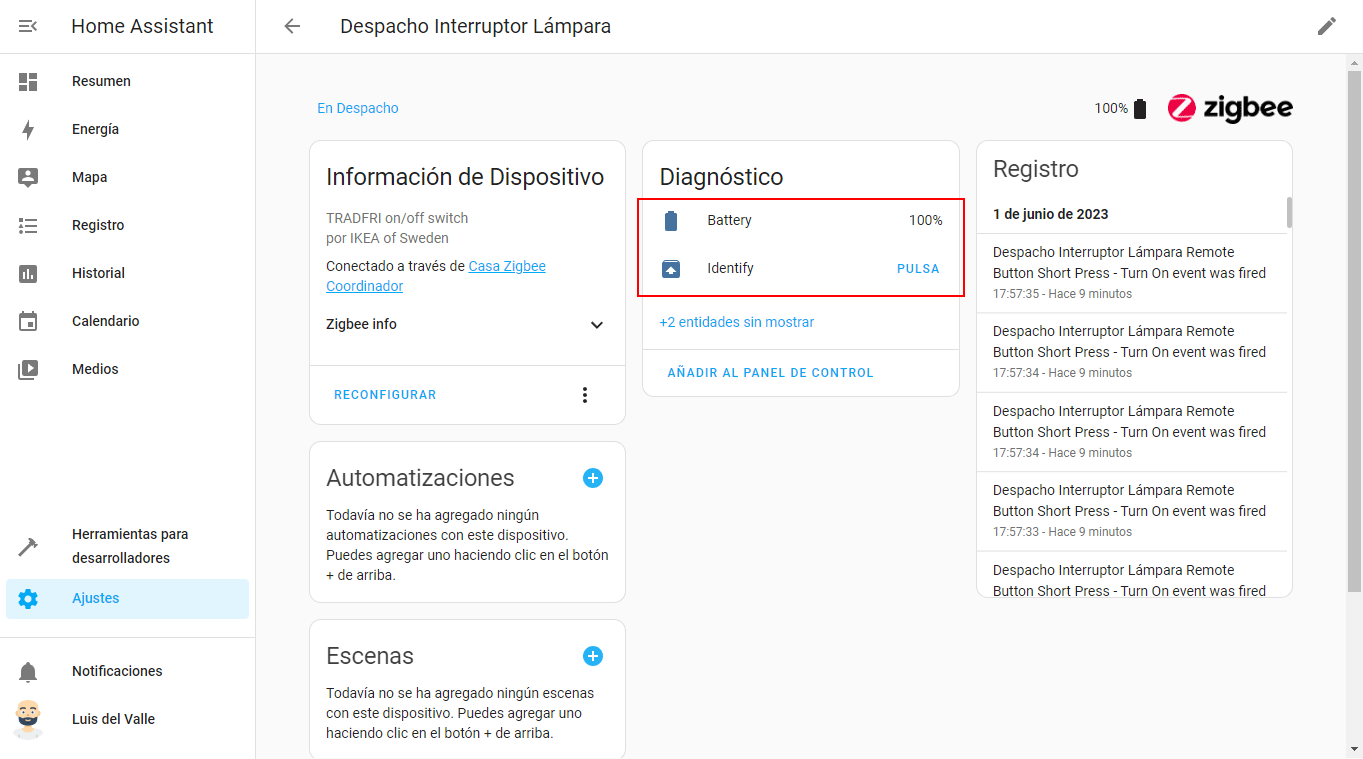
Task: Show the +2 entidades sin mostrar
Action: point(737,322)
